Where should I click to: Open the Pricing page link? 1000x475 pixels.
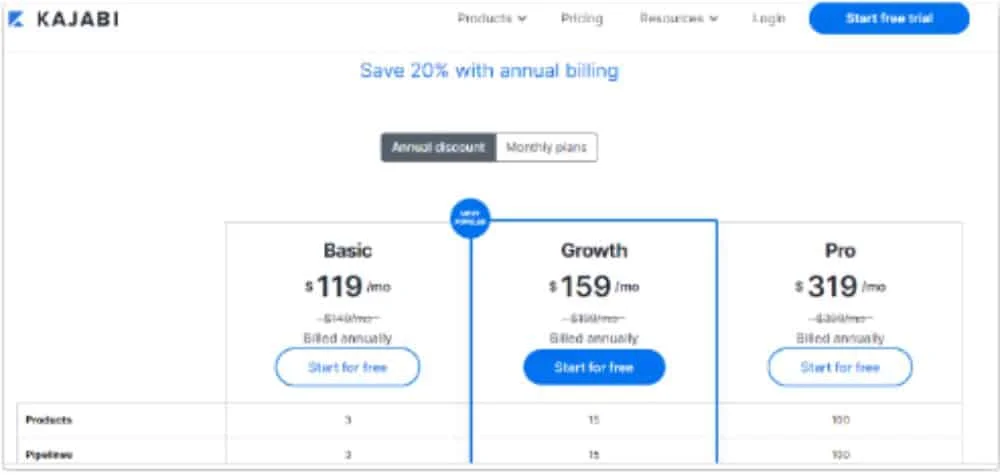tap(582, 18)
